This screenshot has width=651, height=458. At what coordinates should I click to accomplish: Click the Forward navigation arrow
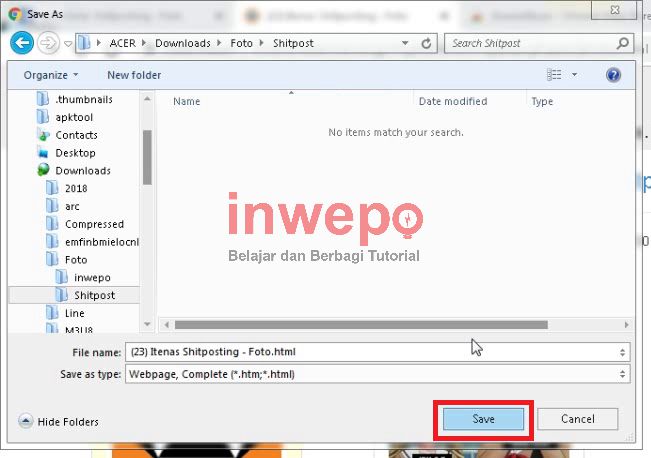[x=48, y=43]
